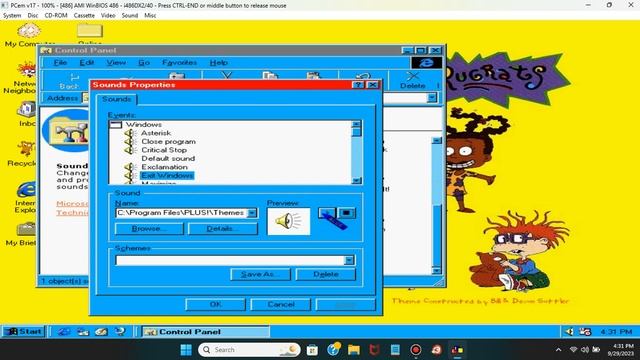
Task: Open the Control Panel Favorites menu
Action: coord(179,62)
